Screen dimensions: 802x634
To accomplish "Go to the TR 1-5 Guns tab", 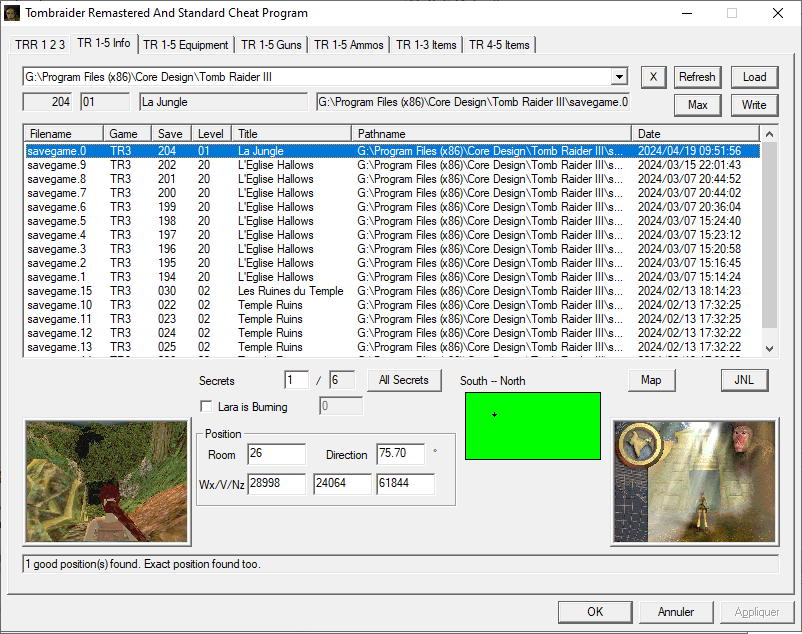I will coord(271,45).
